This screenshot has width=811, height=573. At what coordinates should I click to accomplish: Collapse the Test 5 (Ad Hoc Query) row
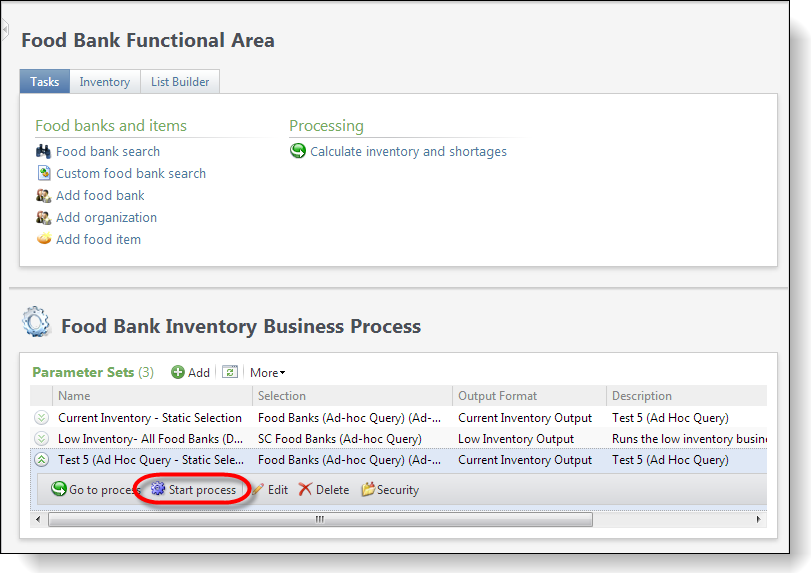pos(41,460)
